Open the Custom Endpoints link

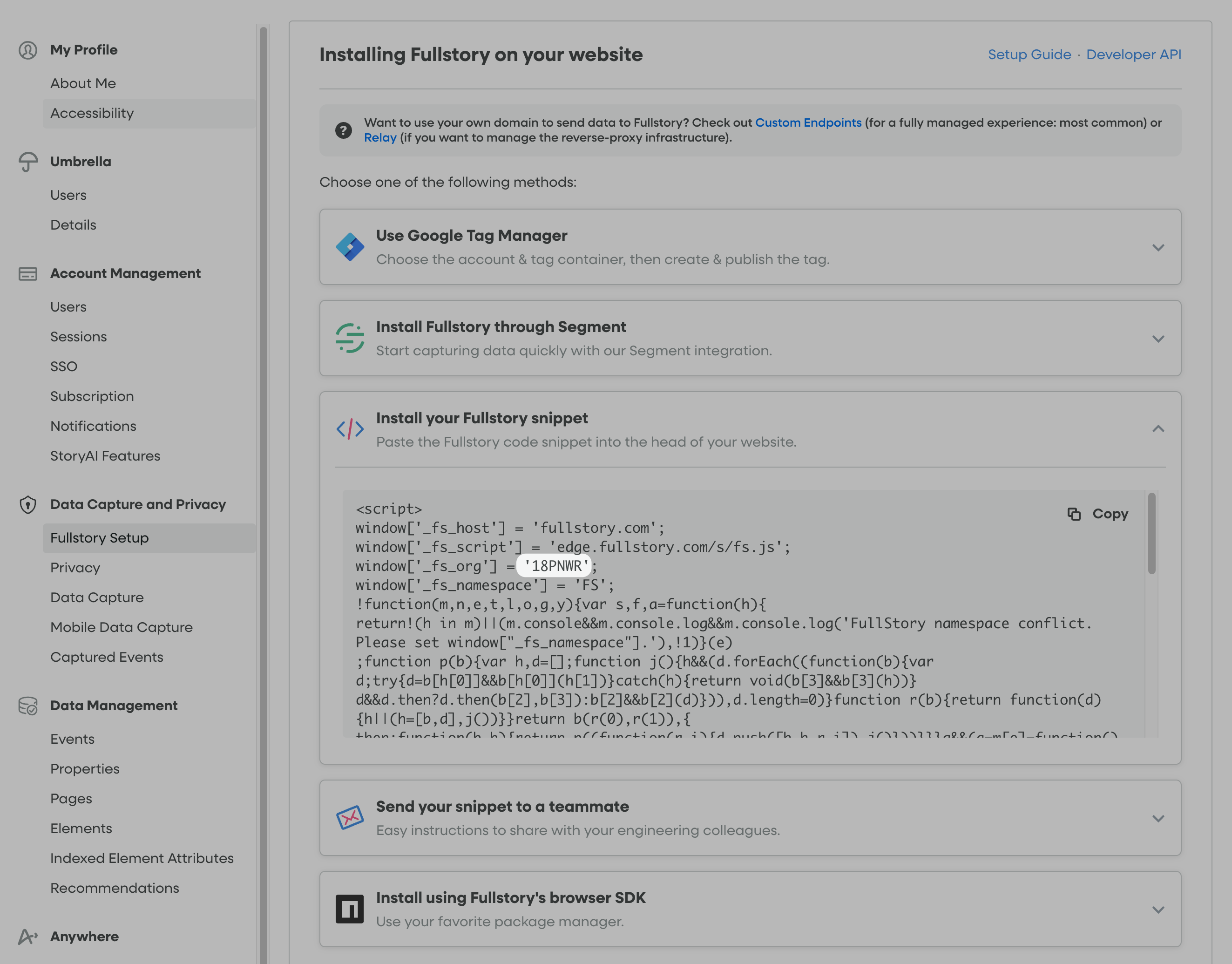(808, 122)
